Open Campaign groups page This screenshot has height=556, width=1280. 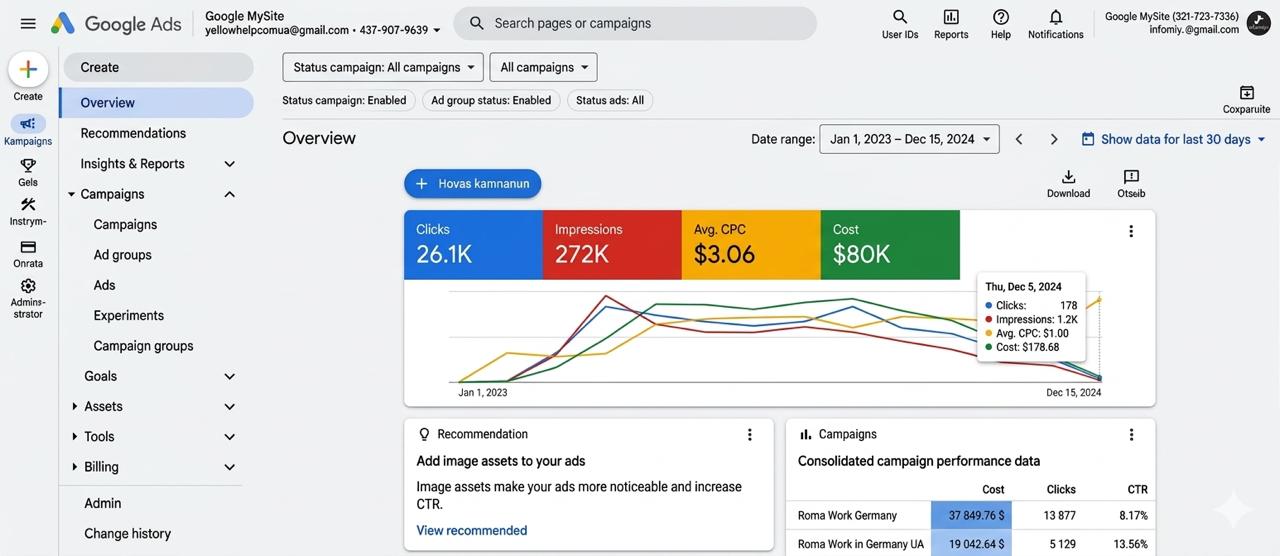click(x=143, y=346)
